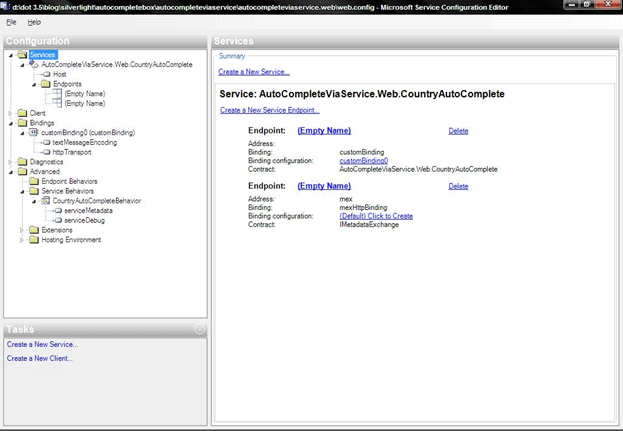Click the Service Behaviors folder icon
623x431 pixels.
coord(34,191)
